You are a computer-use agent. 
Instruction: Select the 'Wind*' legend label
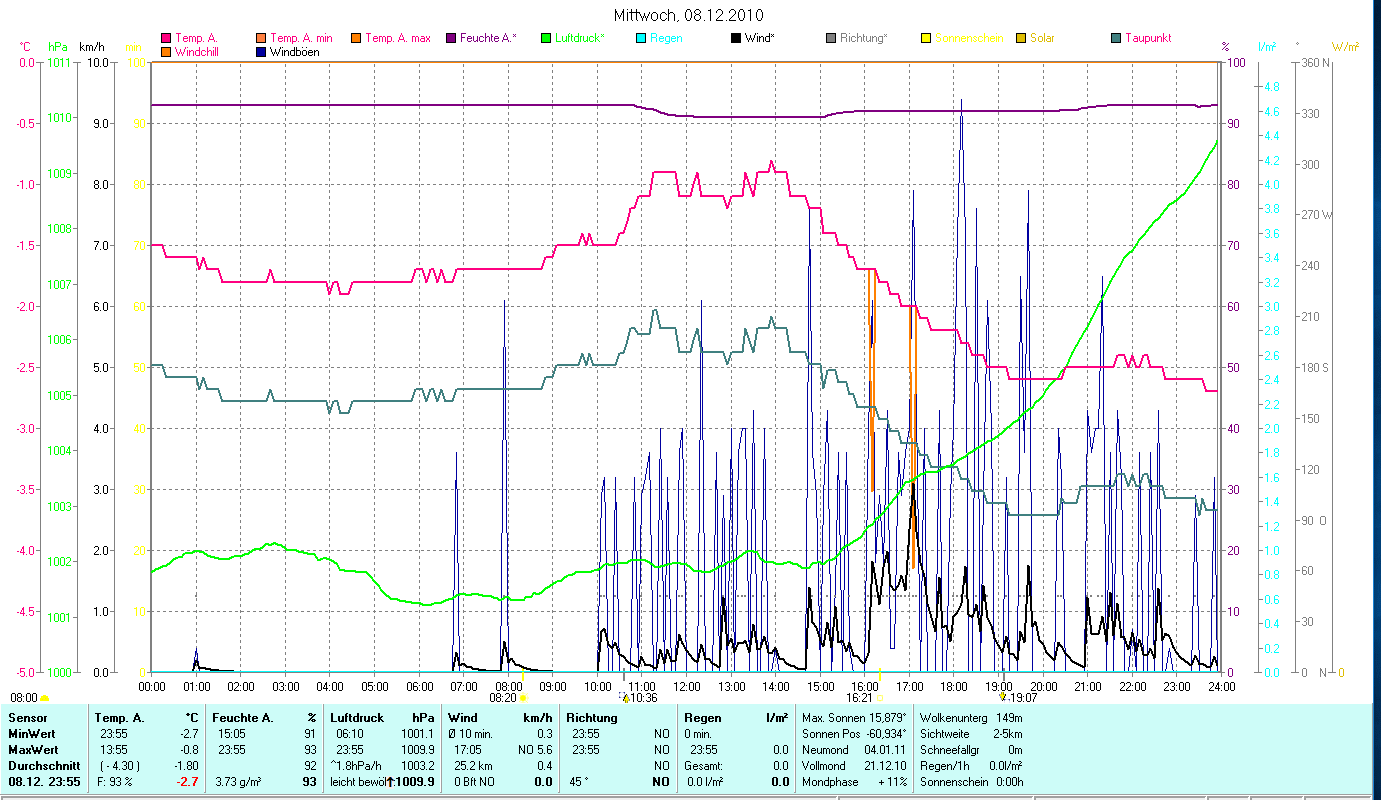click(x=761, y=38)
